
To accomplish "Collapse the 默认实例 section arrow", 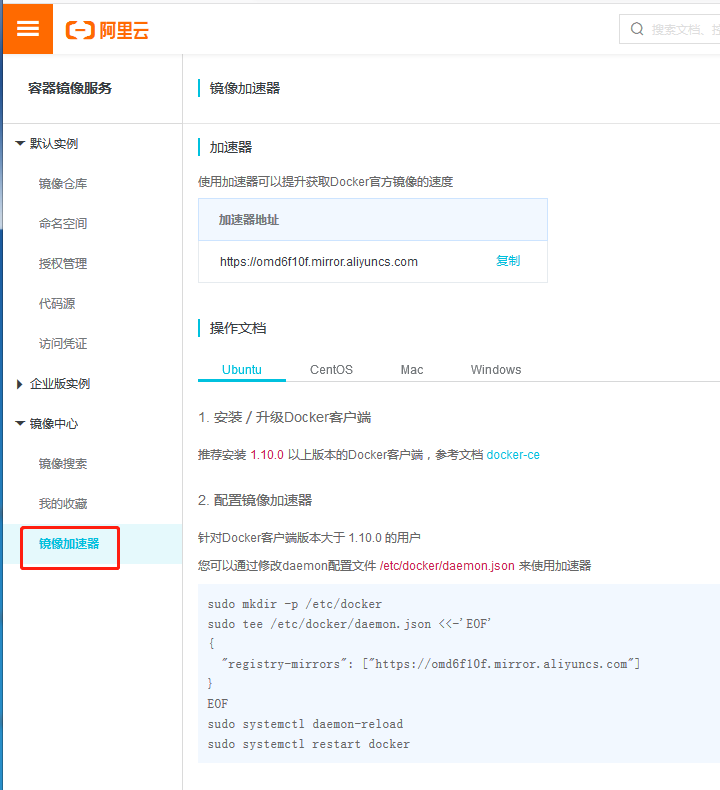I will (20, 144).
